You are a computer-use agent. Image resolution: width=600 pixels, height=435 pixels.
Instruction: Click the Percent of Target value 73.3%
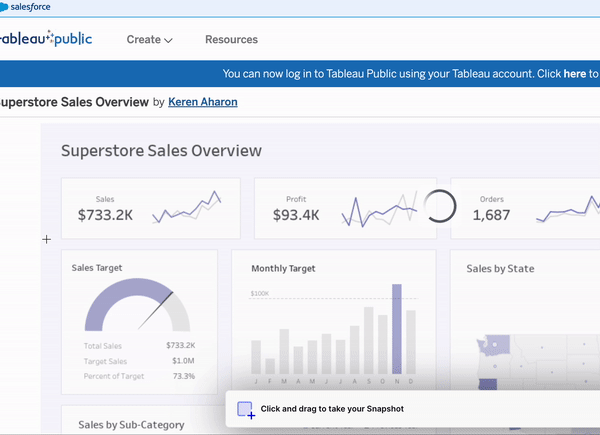coord(184,376)
